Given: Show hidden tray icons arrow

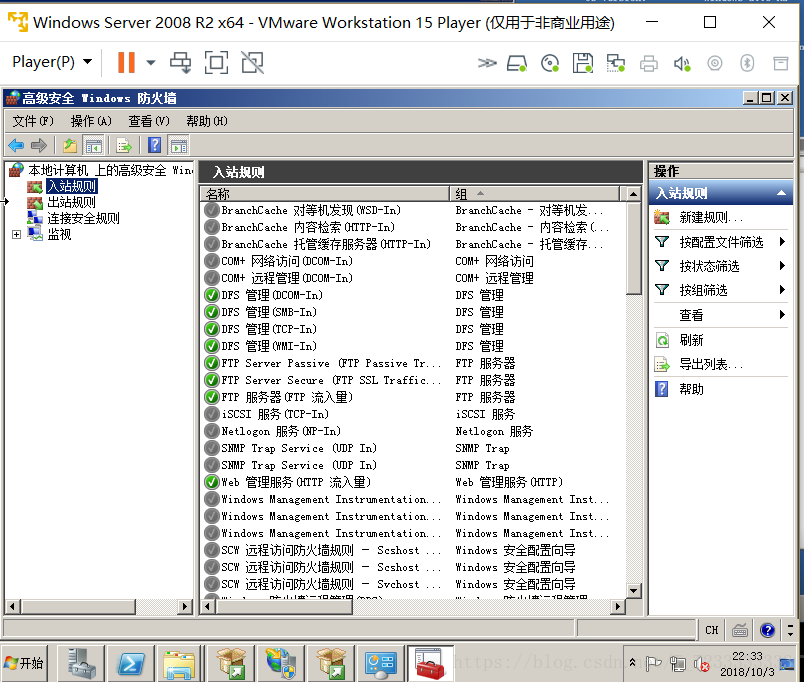Looking at the screenshot, I should [633, 663].
